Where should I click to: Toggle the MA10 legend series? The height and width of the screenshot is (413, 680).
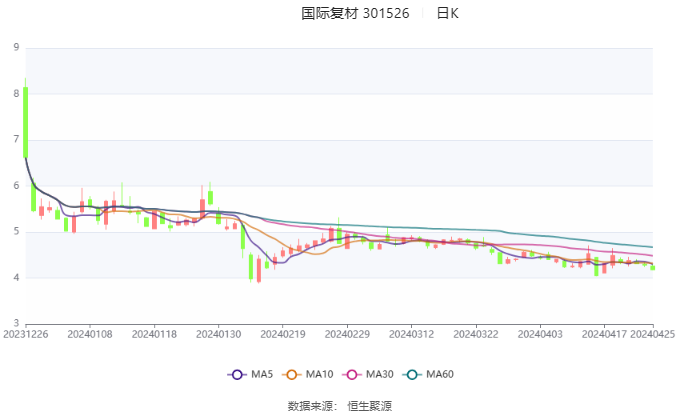(308, 374)
